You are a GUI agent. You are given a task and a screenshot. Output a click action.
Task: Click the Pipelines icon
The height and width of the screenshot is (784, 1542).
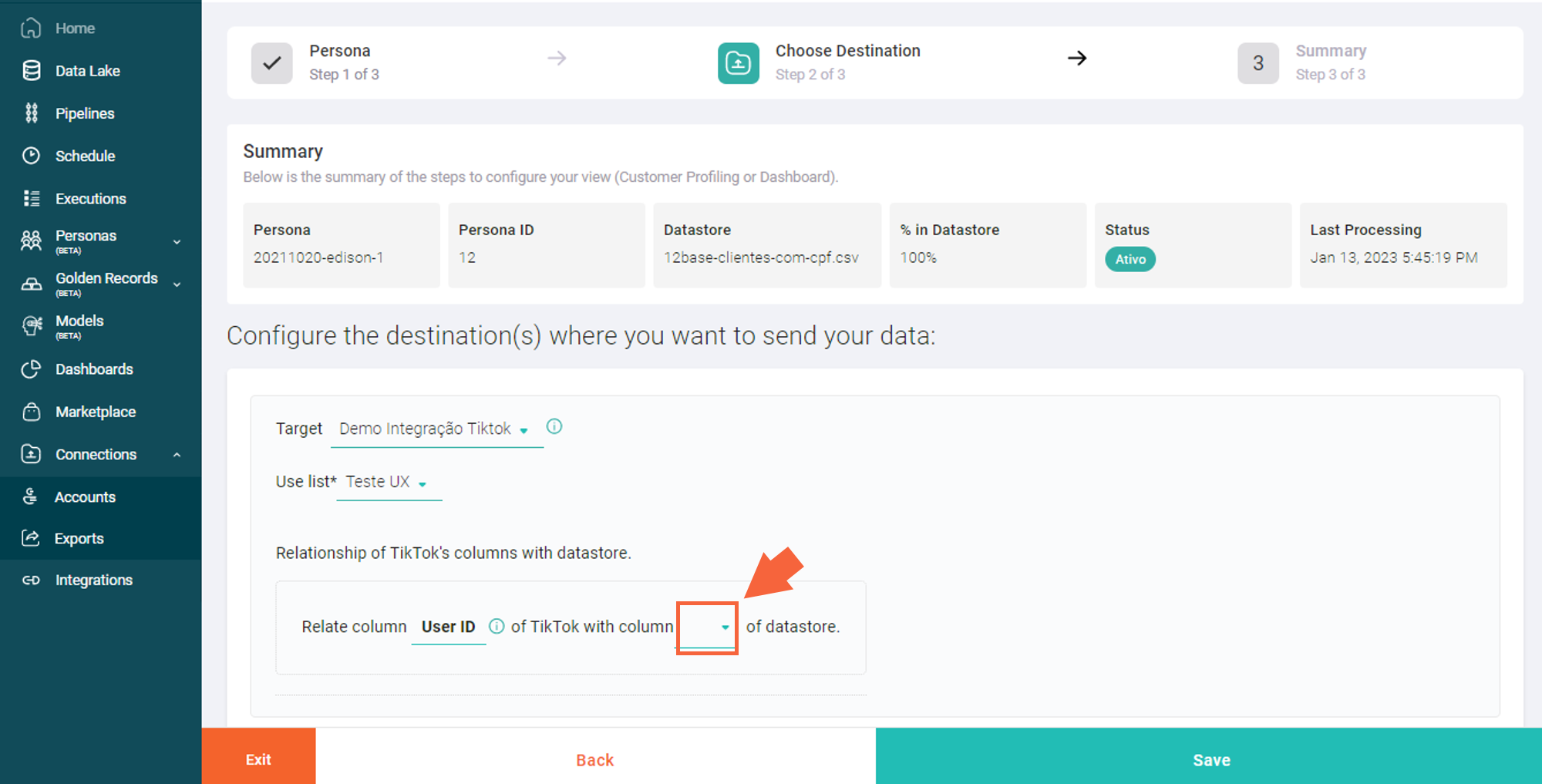[x=31, y=113]
